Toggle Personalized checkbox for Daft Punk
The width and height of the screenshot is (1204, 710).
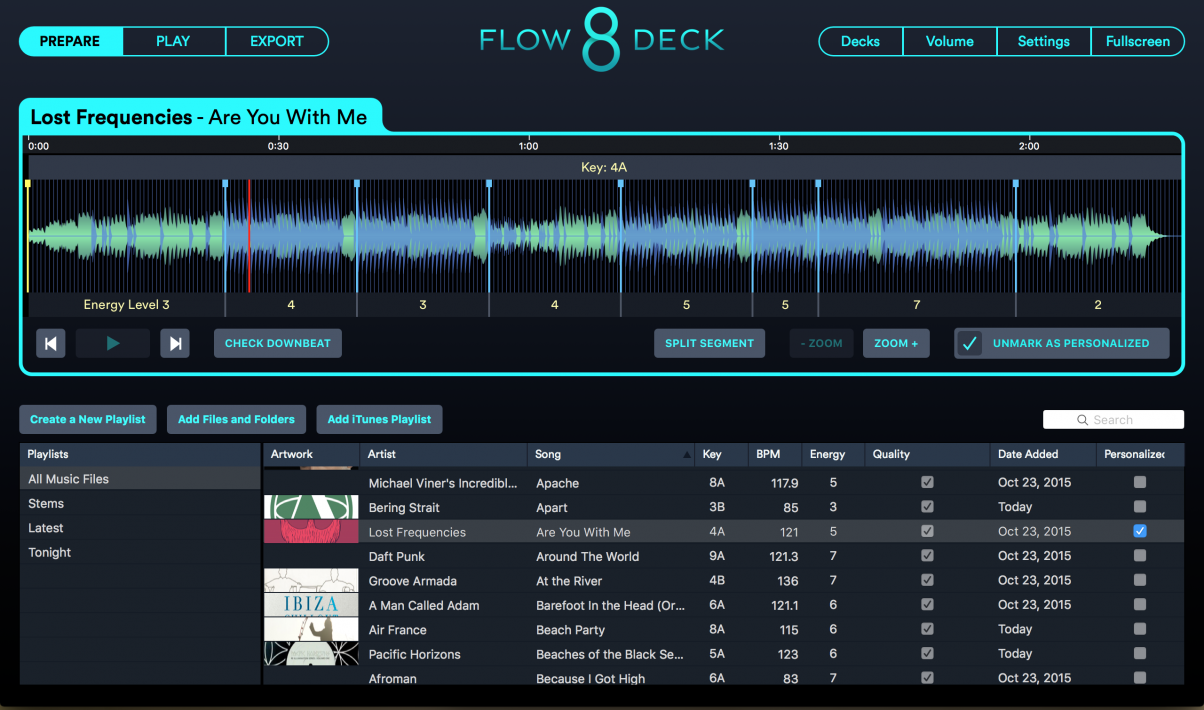1140,556
